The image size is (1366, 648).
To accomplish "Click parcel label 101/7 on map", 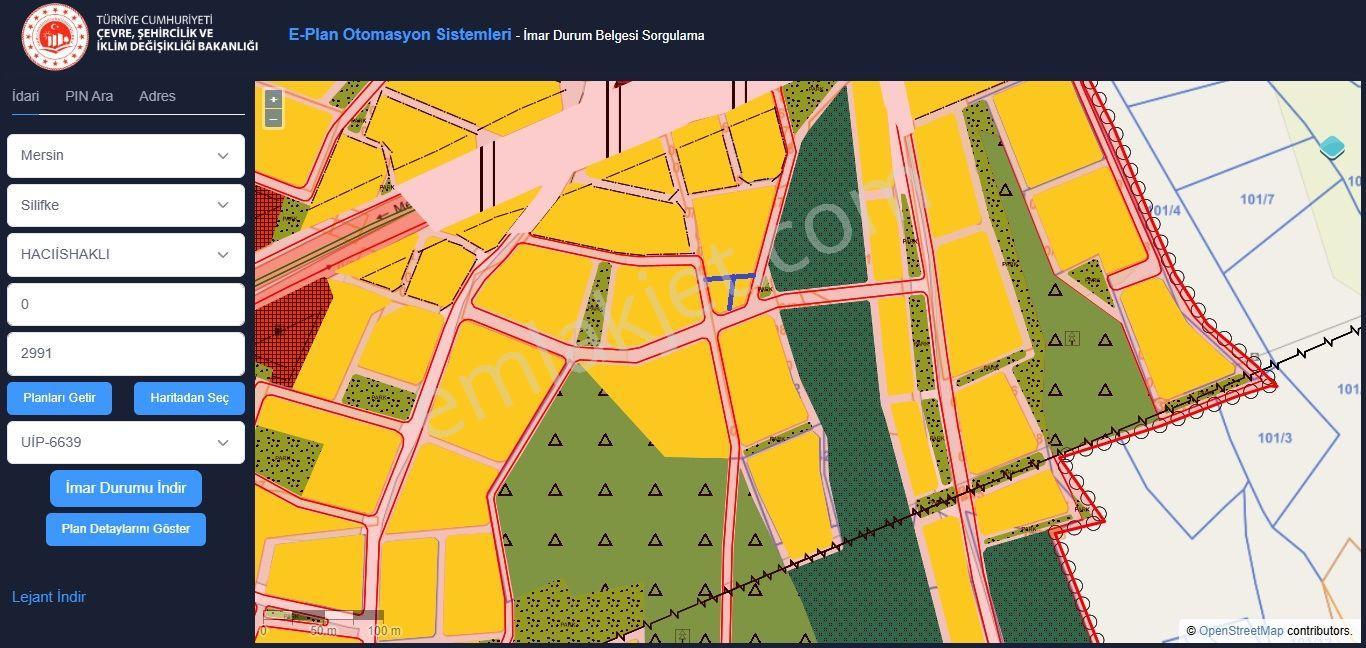I will pyautogui.click(x=1257, y=199).
